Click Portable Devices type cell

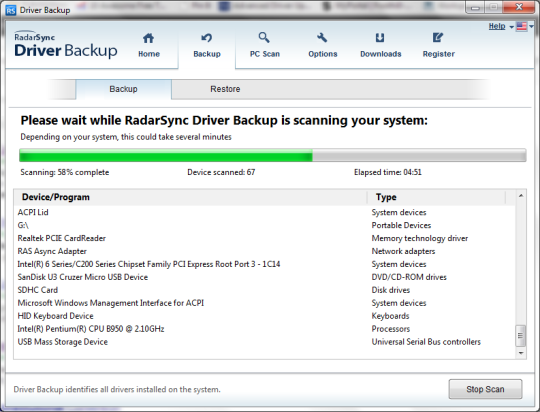401,225
